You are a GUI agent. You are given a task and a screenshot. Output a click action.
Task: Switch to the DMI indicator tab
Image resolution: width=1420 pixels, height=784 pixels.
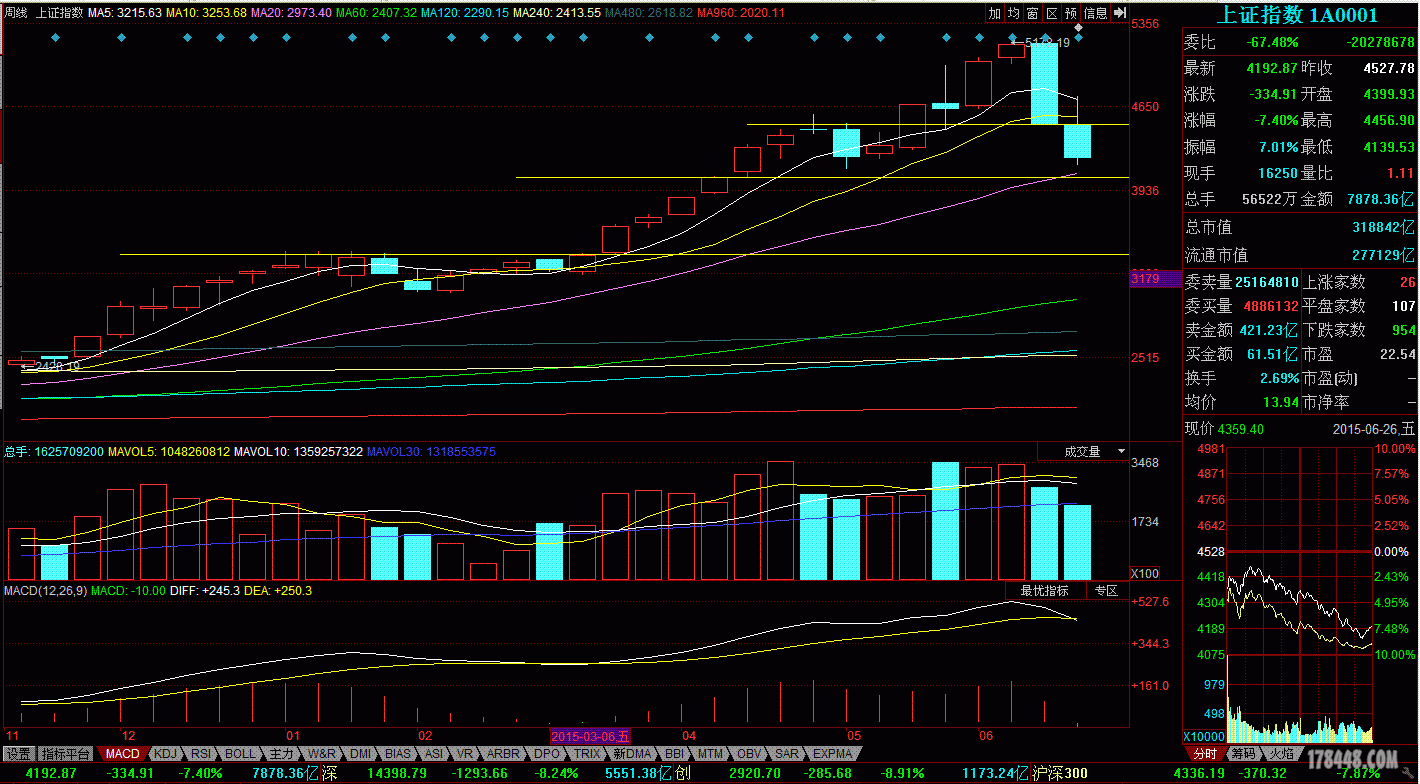click(x=360, y=753)
